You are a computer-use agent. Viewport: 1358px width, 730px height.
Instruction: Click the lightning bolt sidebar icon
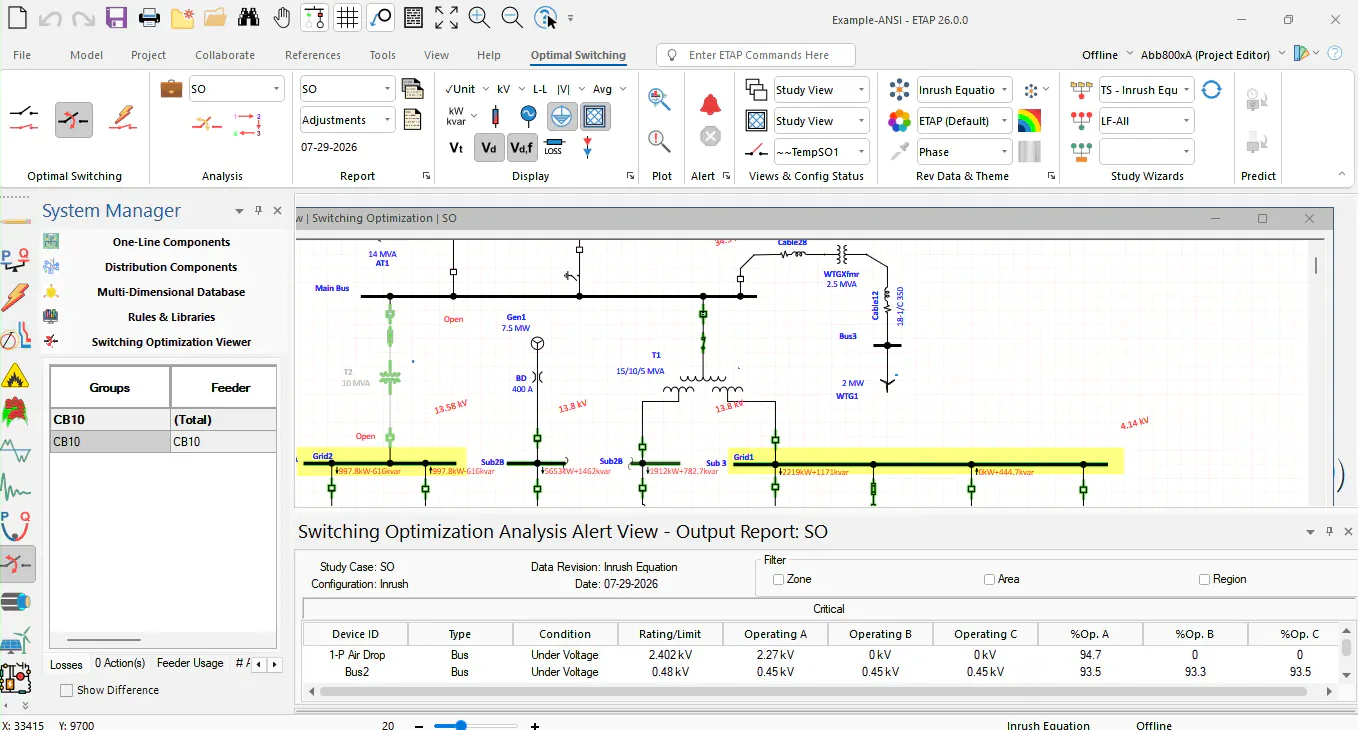tap(16, 298)
